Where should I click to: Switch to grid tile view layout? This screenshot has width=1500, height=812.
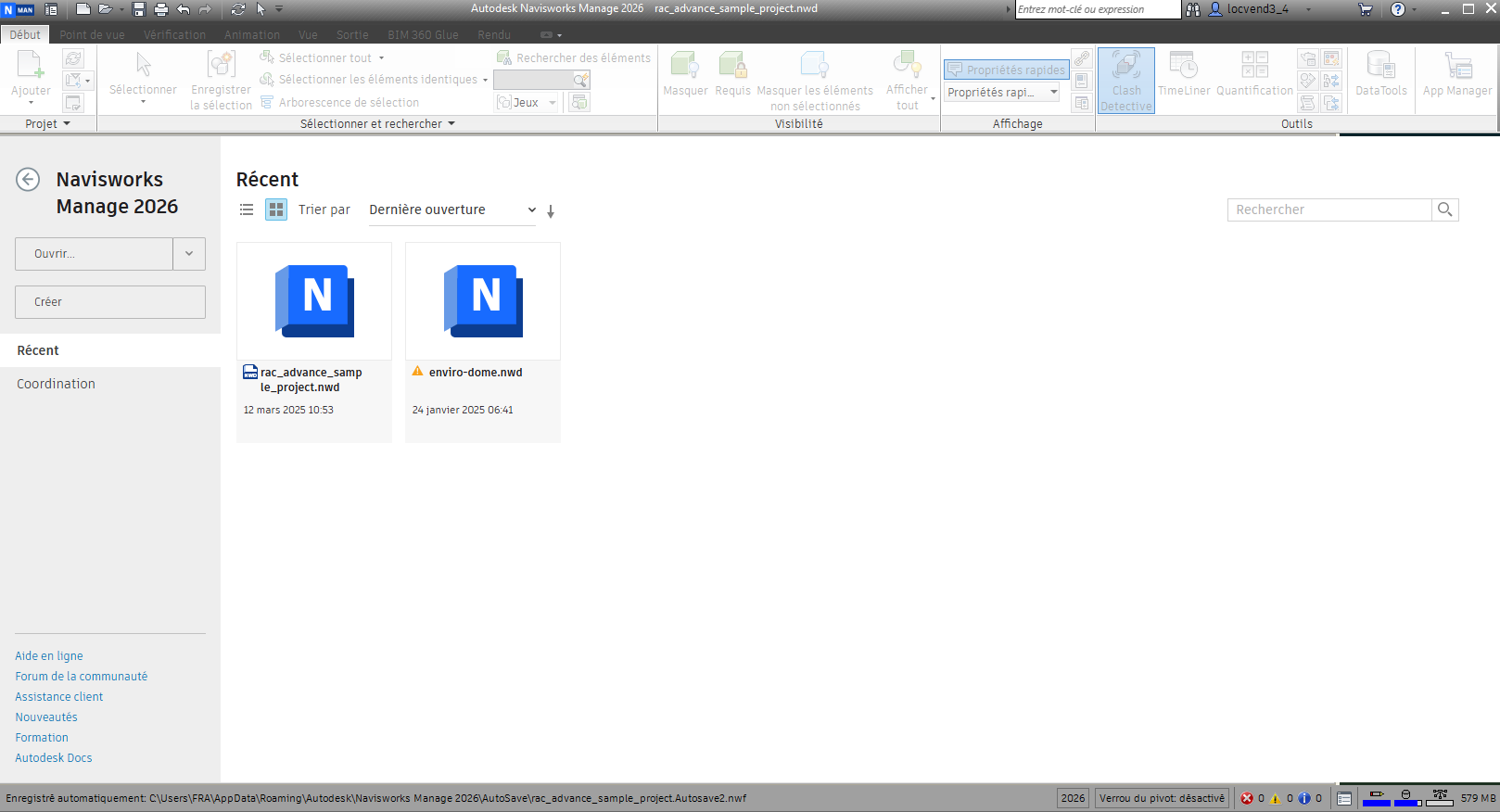[276, 209]
